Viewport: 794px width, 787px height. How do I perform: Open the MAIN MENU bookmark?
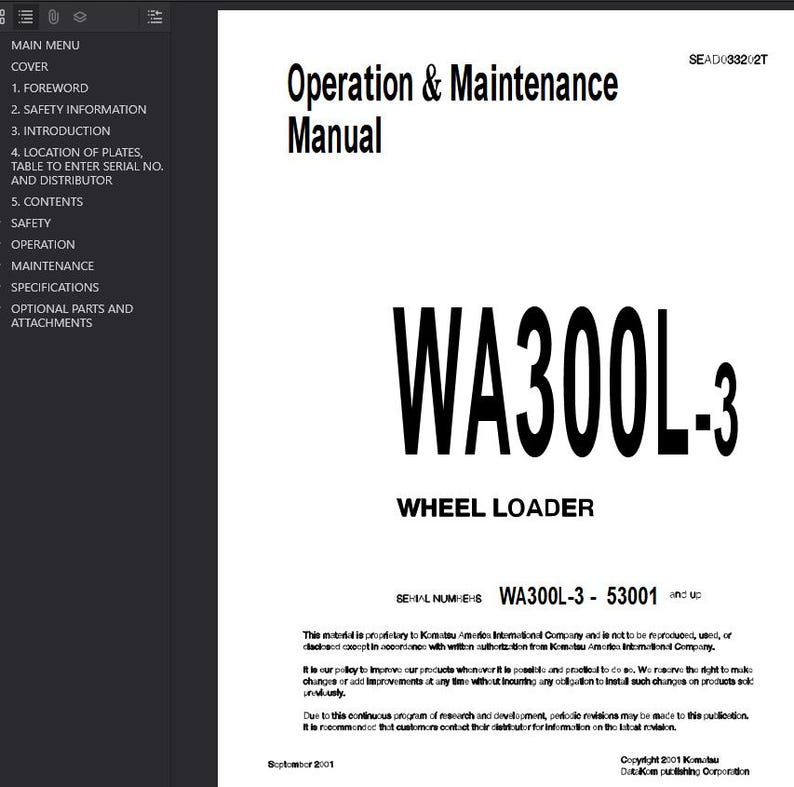point(45,45)
